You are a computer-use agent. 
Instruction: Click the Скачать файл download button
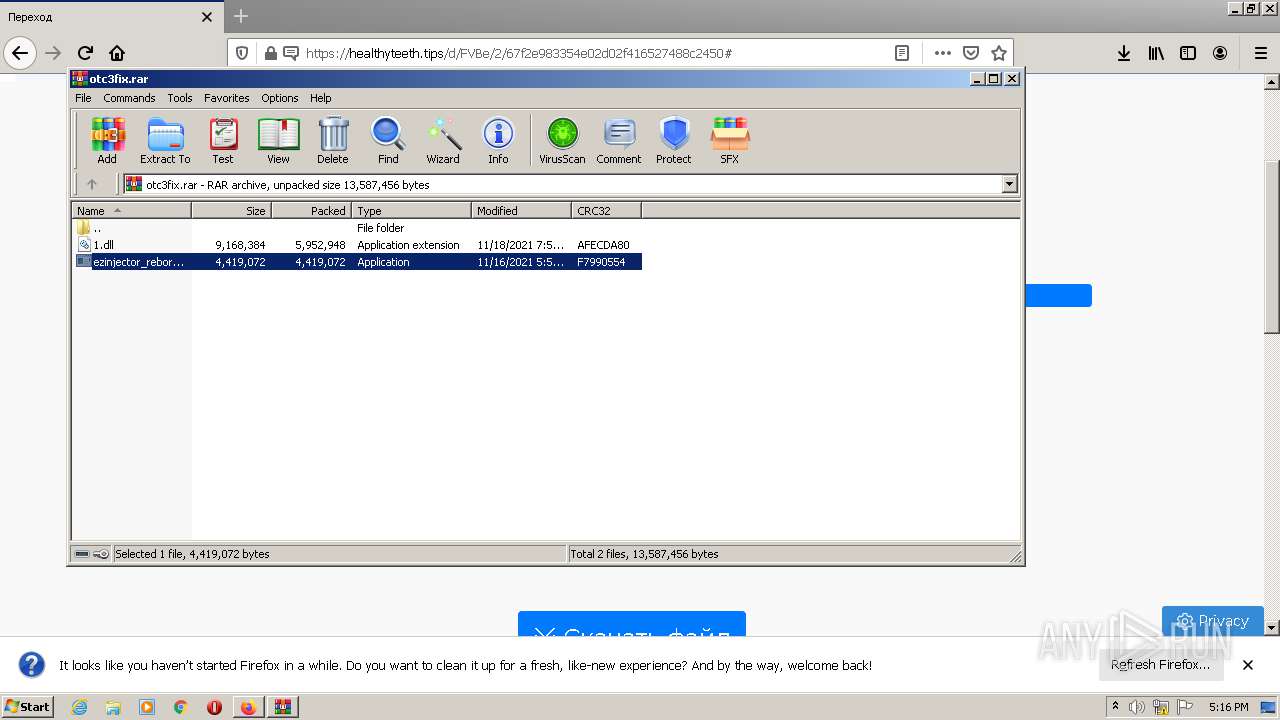pos(632,625)
